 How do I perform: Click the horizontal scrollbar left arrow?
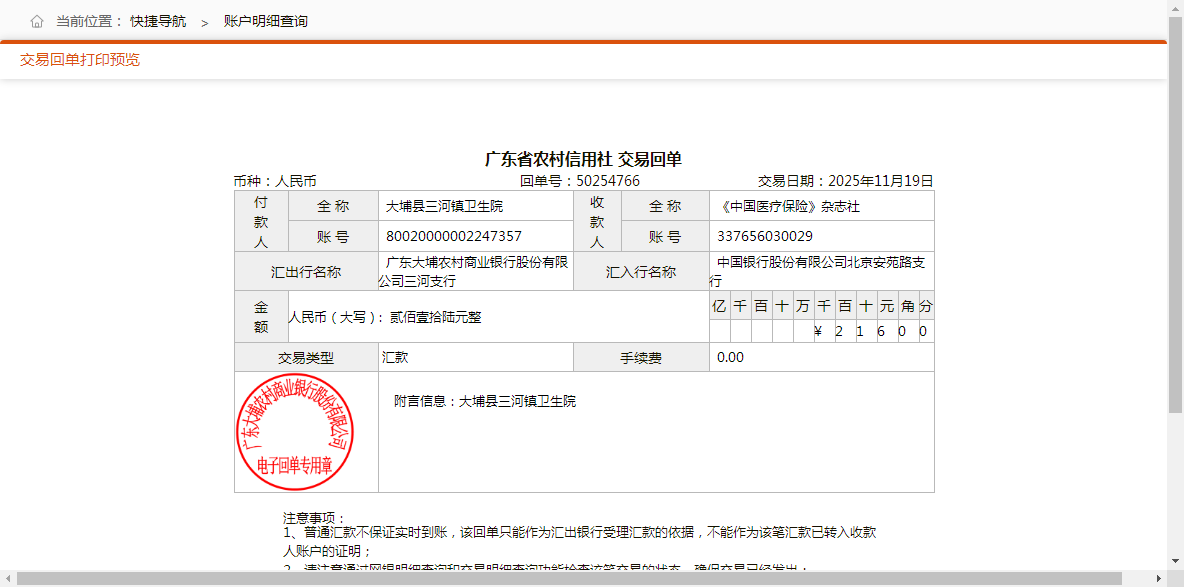tap(8, 579)
